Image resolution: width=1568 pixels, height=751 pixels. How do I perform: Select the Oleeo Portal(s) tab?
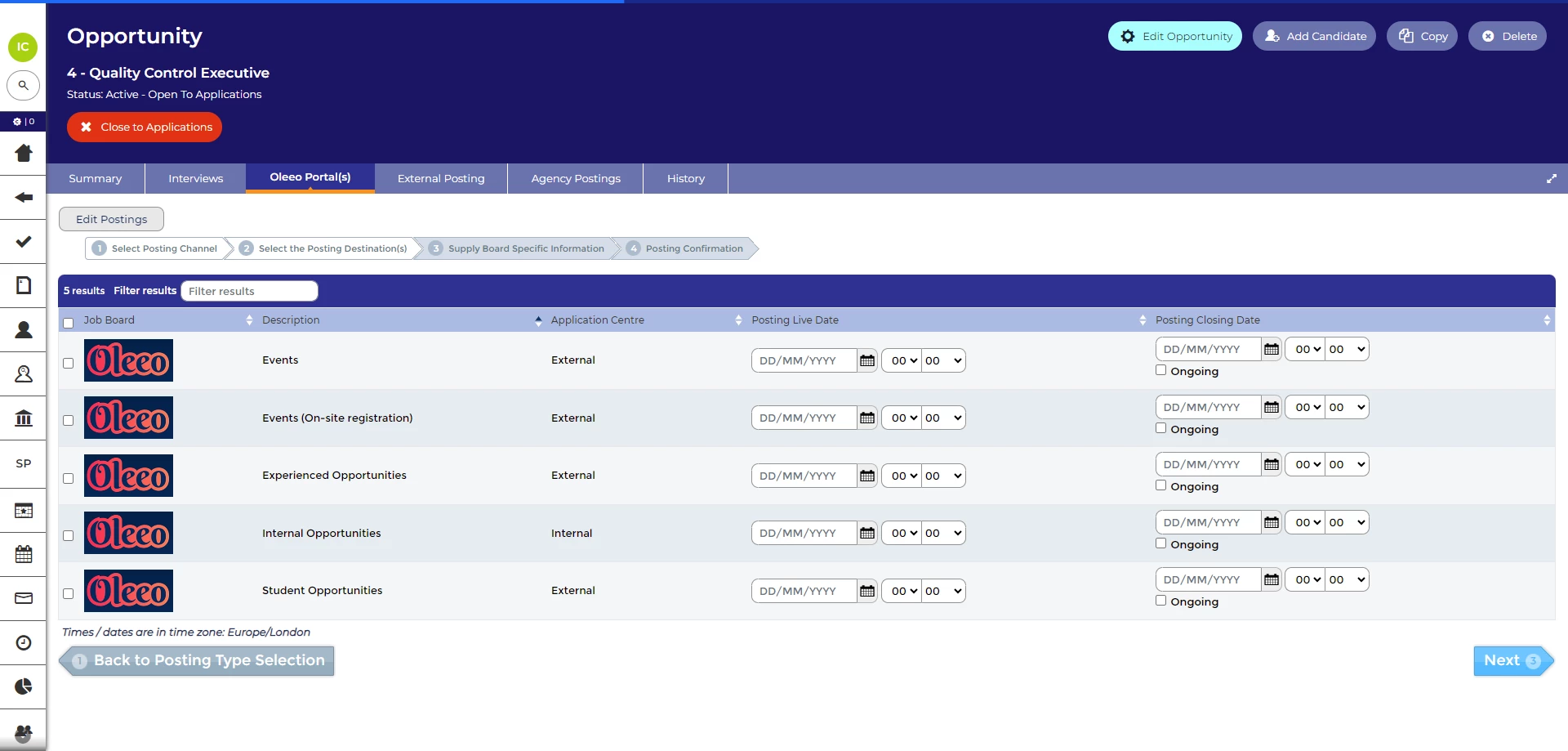pyautogui.click(x=310, y=177)
